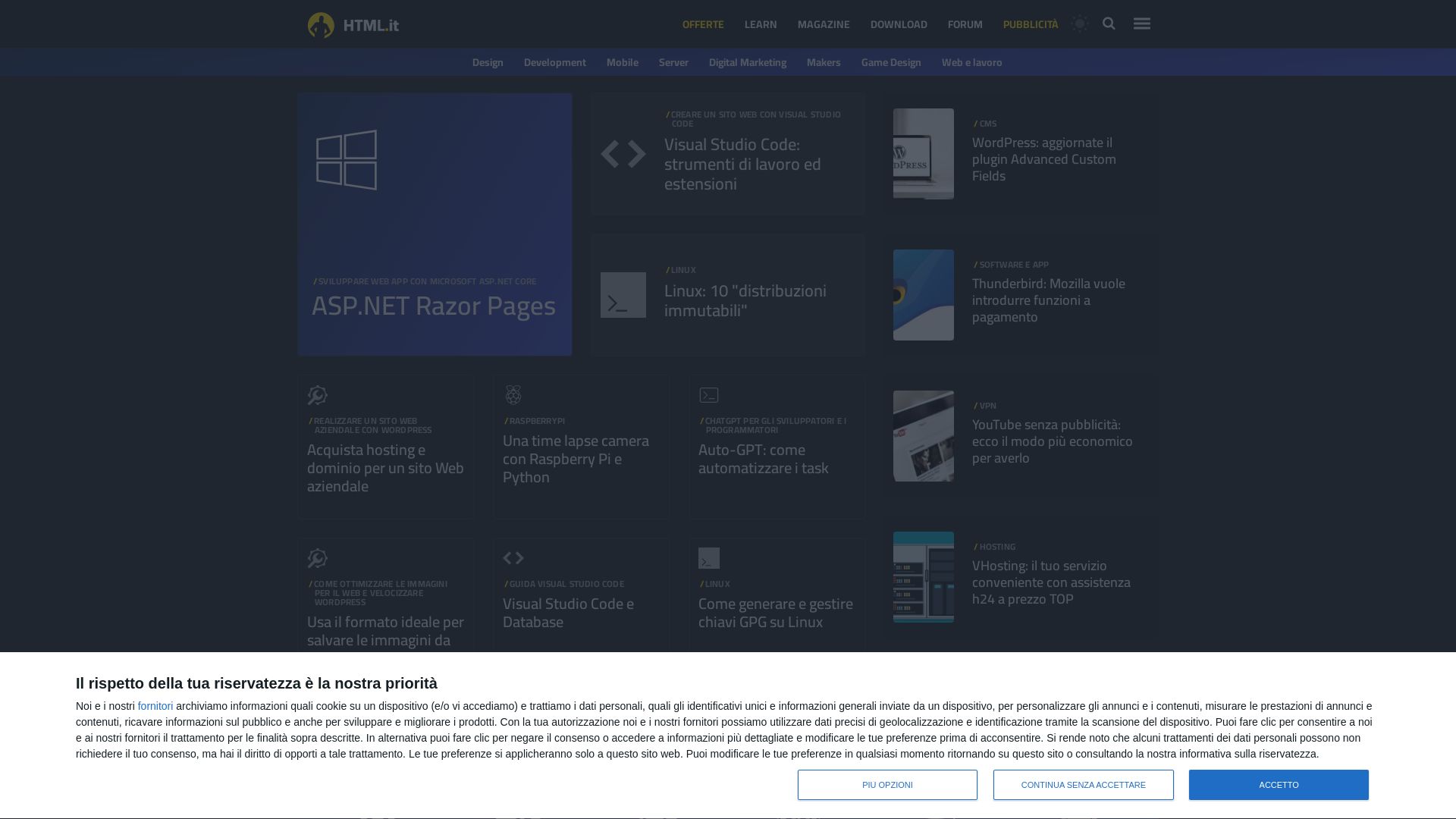1456x819 pixels.
Task: Select the Server category tab
Action: tap(673, 62)
